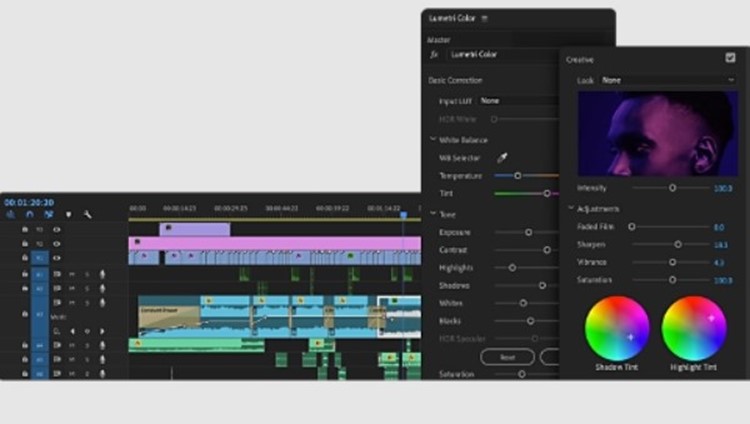Toggle sync lock icon on audio track A2

pos(57,289)
